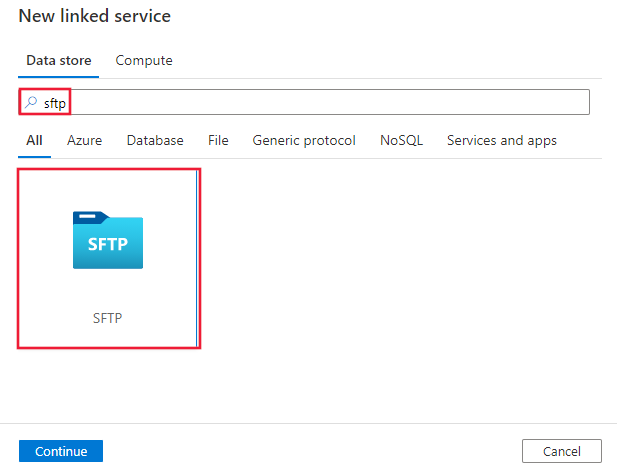Image resolution: width=617 pixels, height=474 pixels.
Task: Filter connectors by Azure
Action: click(84, 140)
